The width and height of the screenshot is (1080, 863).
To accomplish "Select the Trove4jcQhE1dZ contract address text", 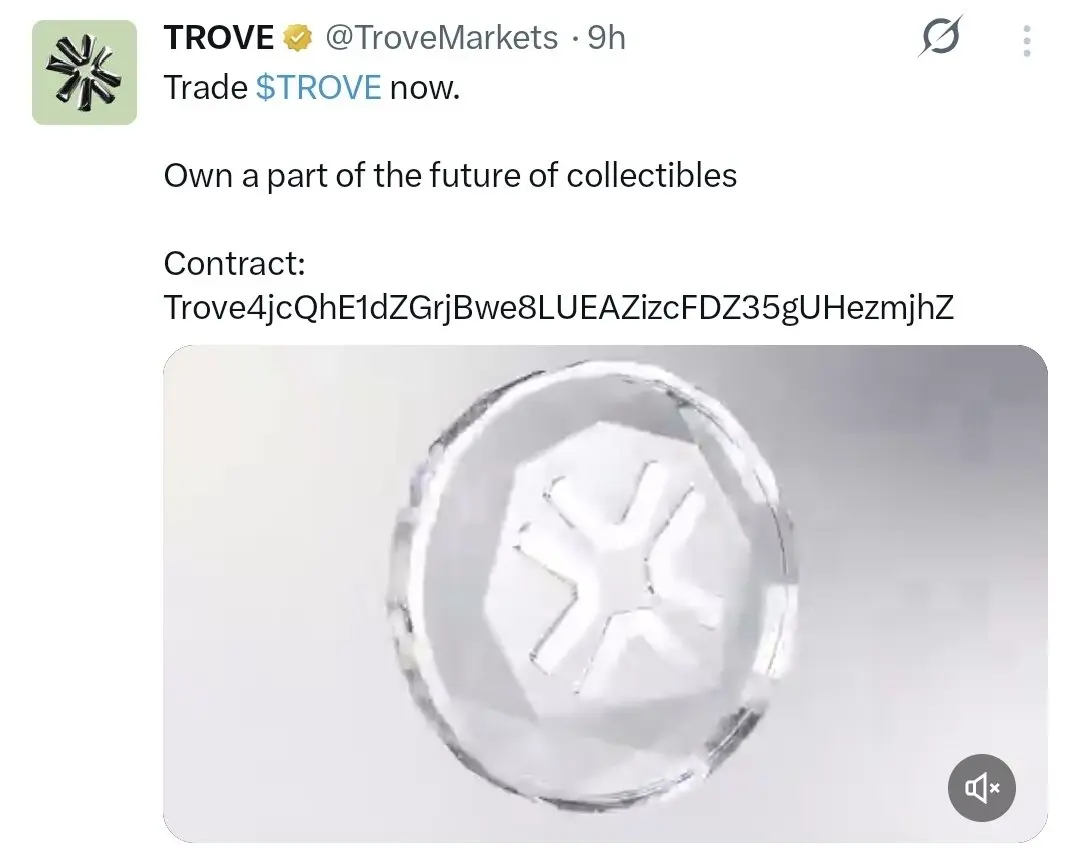I will [559, 307].
